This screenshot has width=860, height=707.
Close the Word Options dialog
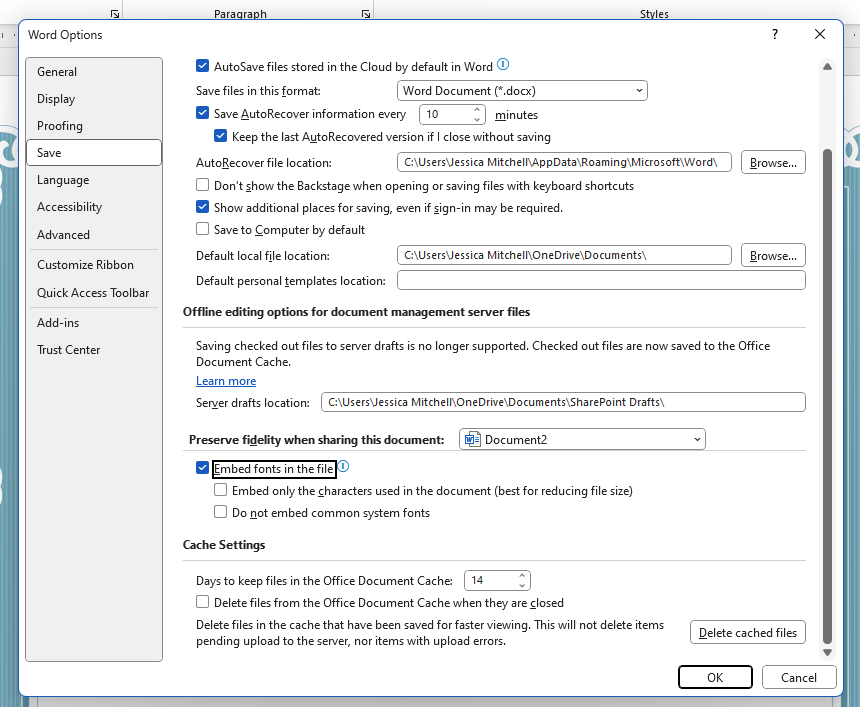tap(820, 35)
